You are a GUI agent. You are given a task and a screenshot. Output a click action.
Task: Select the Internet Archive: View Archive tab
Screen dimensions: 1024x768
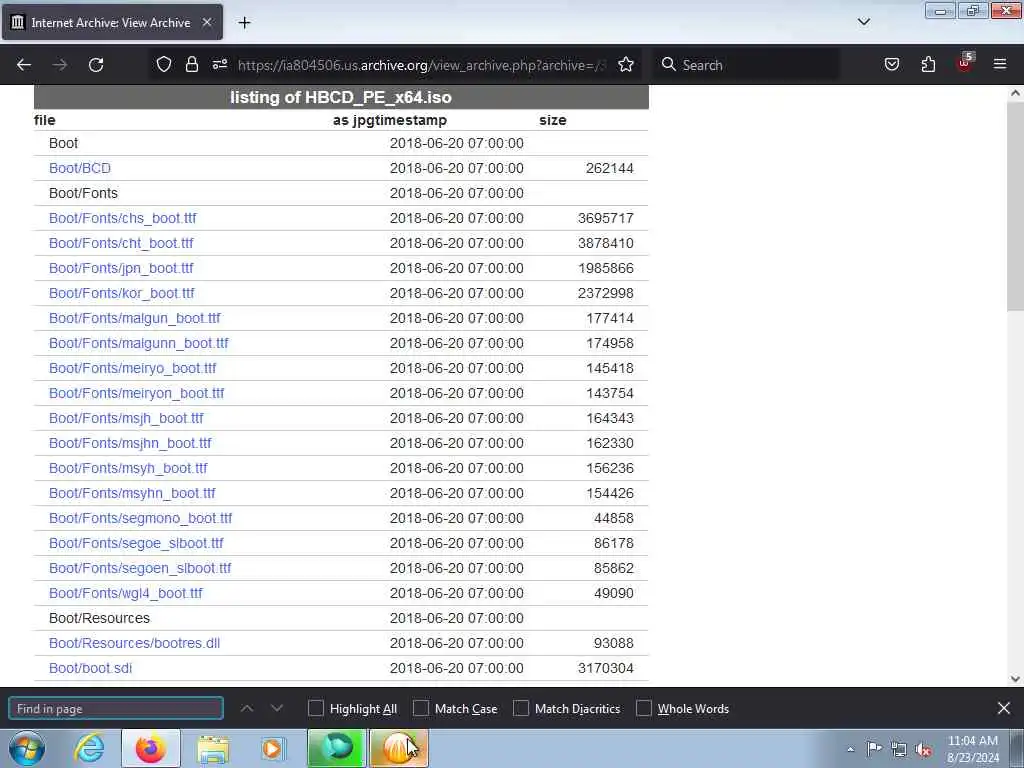[112, 22]
